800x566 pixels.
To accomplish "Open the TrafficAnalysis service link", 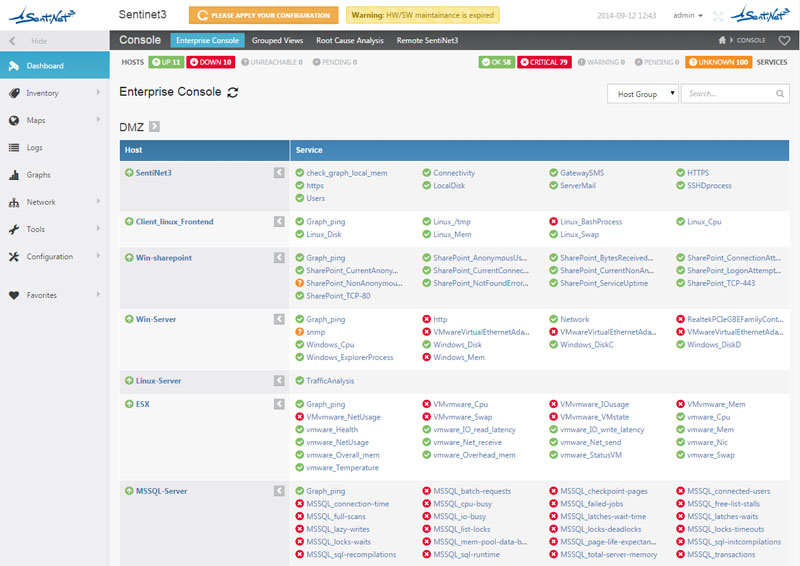I will tap(330, 381).
